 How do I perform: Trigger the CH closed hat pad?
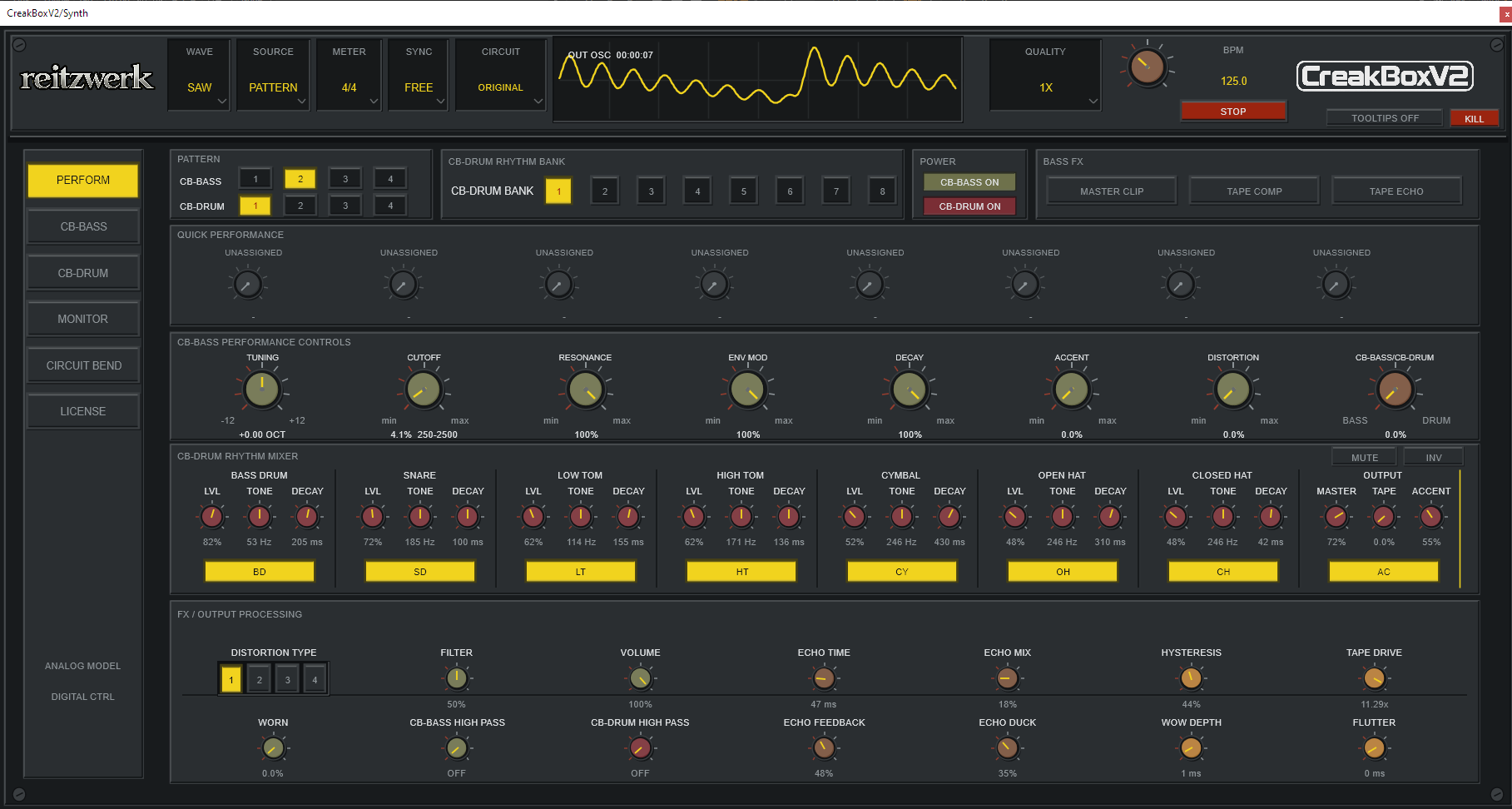[x=1223, y=572]
